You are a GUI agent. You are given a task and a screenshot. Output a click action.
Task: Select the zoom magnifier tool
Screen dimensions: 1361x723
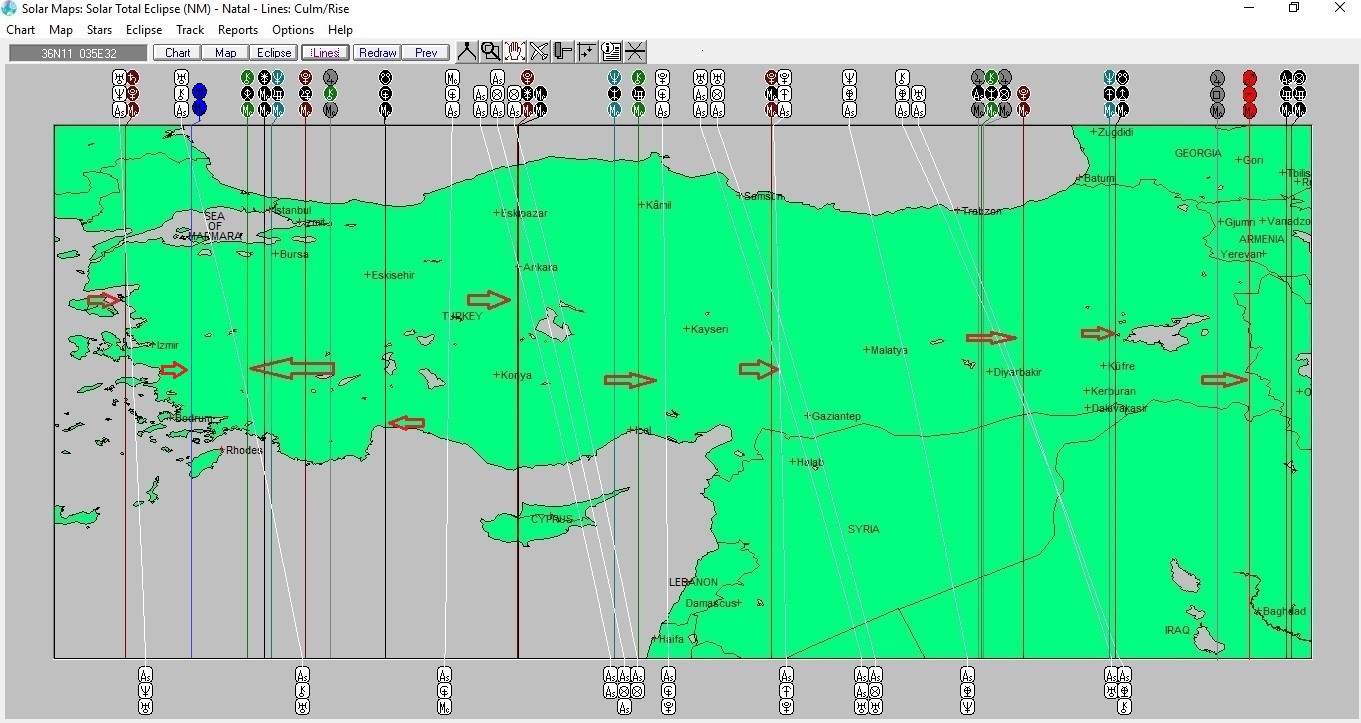click(490, 51)
